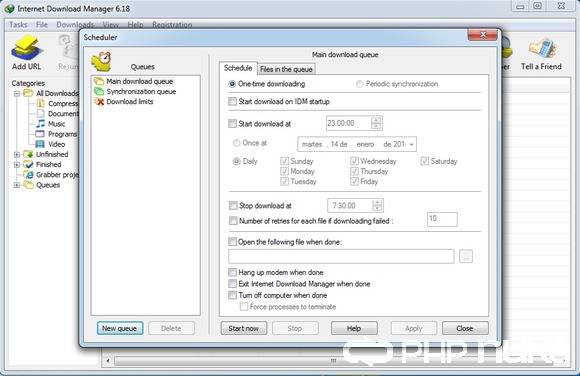This screenshot has width=580, height=376.
Task: Open the Downloads menu
Action: [x=75, y=25]
